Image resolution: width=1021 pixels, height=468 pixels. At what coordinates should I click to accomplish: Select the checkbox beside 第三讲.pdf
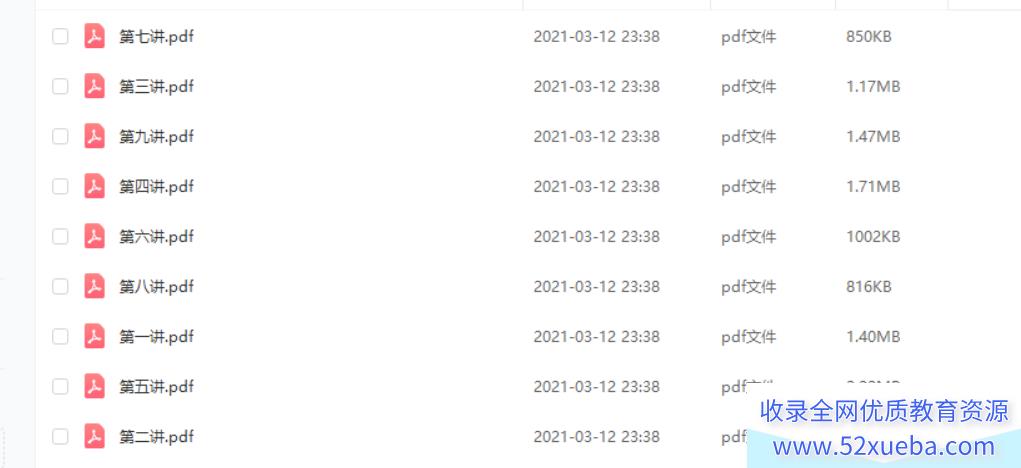click(60, 86)
